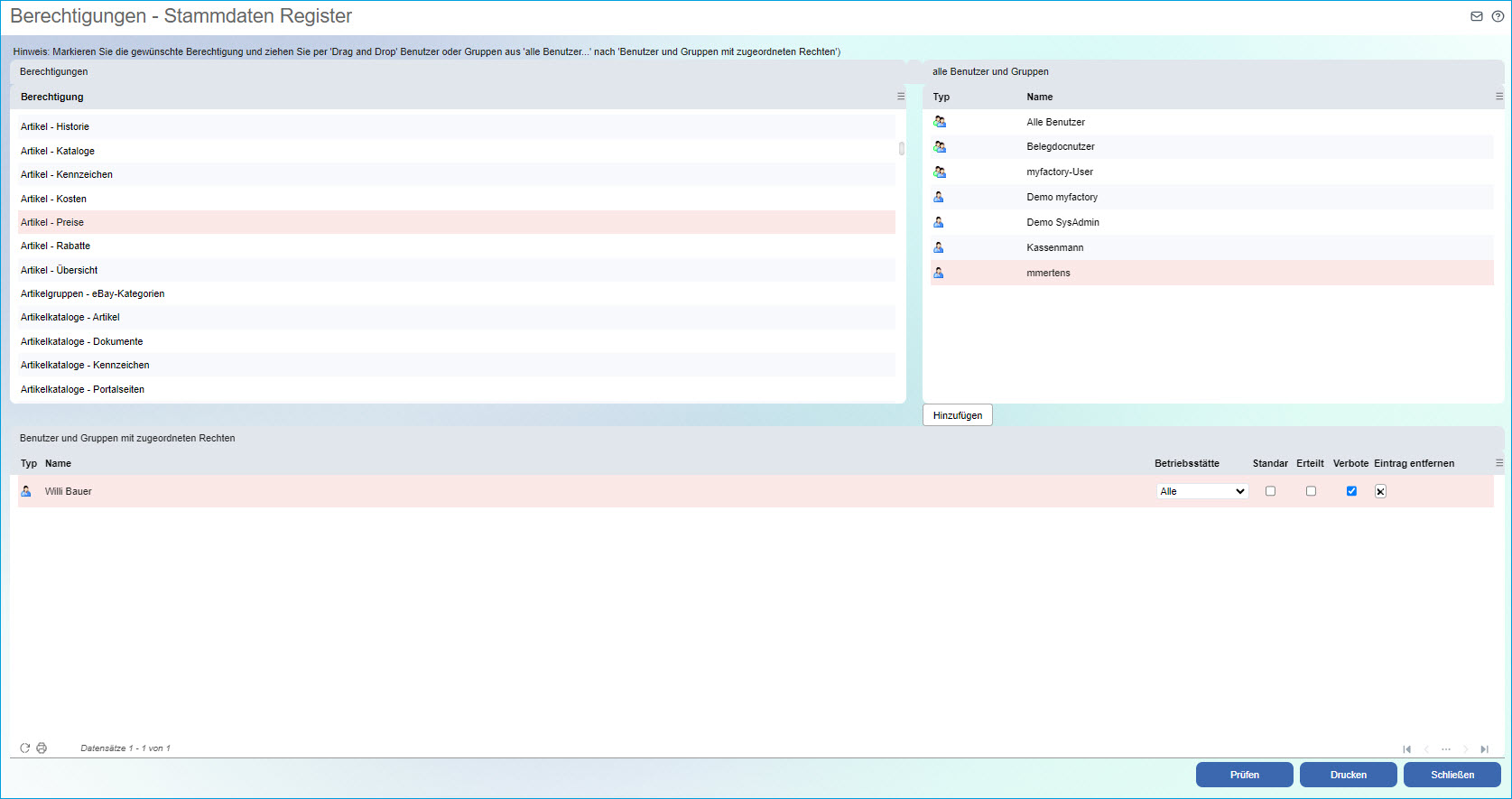Open column menu of users and groups list
This screenshot has width=1512, height=799.
tap(1499, 97)
